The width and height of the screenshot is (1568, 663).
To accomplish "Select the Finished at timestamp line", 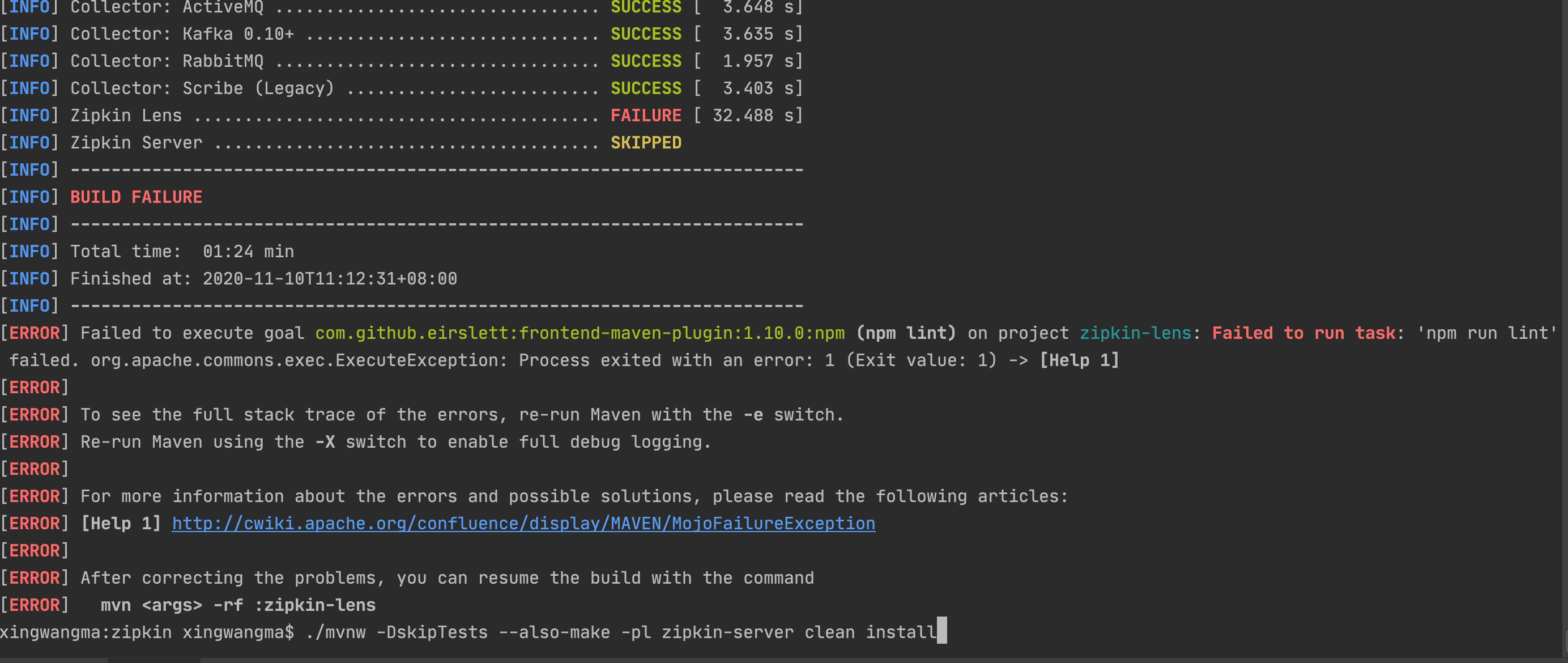I will (262, 278).
